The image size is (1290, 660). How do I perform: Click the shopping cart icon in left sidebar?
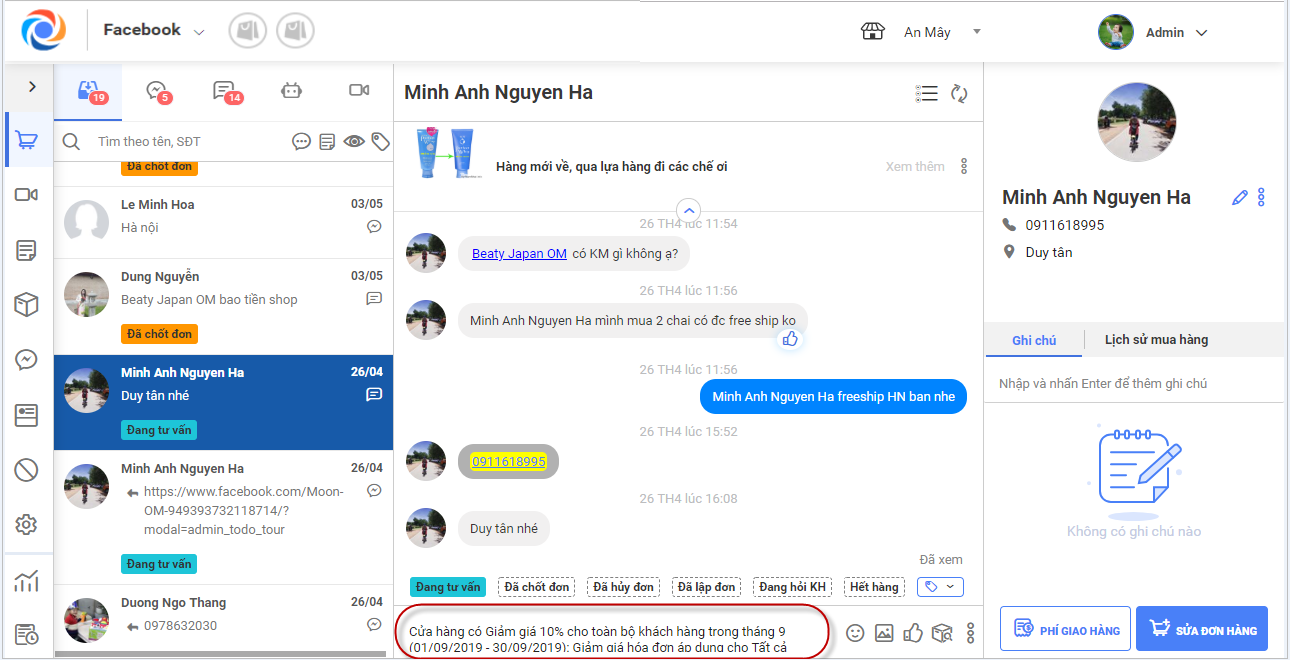click(27, 141)
